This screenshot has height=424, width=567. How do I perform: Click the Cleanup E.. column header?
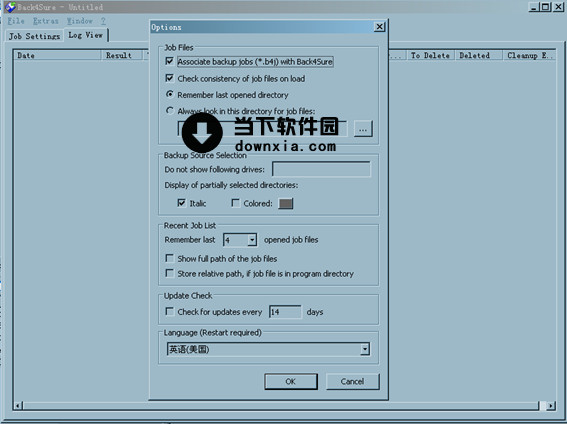coord(529,55)
